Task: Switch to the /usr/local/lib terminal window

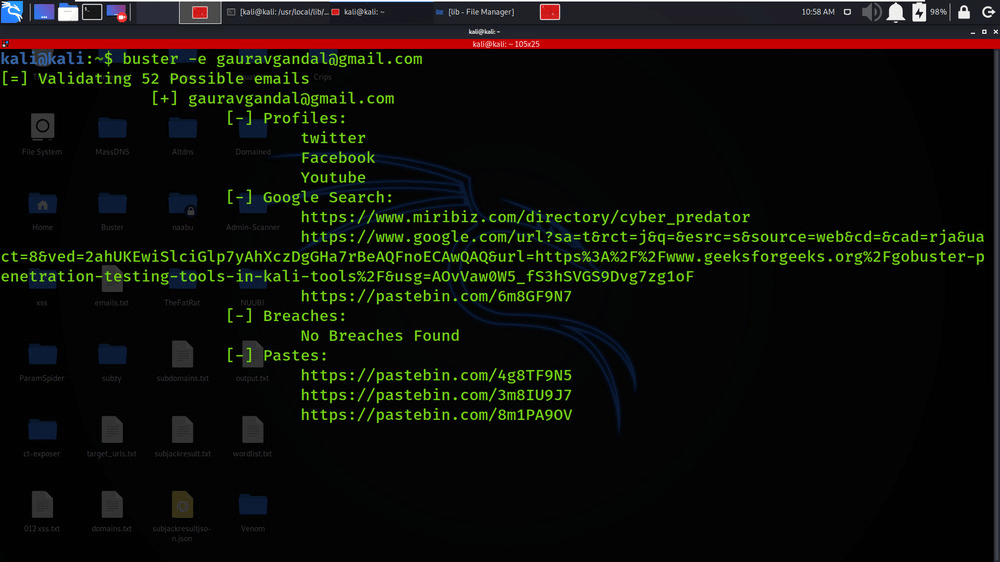Action: click(277, 12)
